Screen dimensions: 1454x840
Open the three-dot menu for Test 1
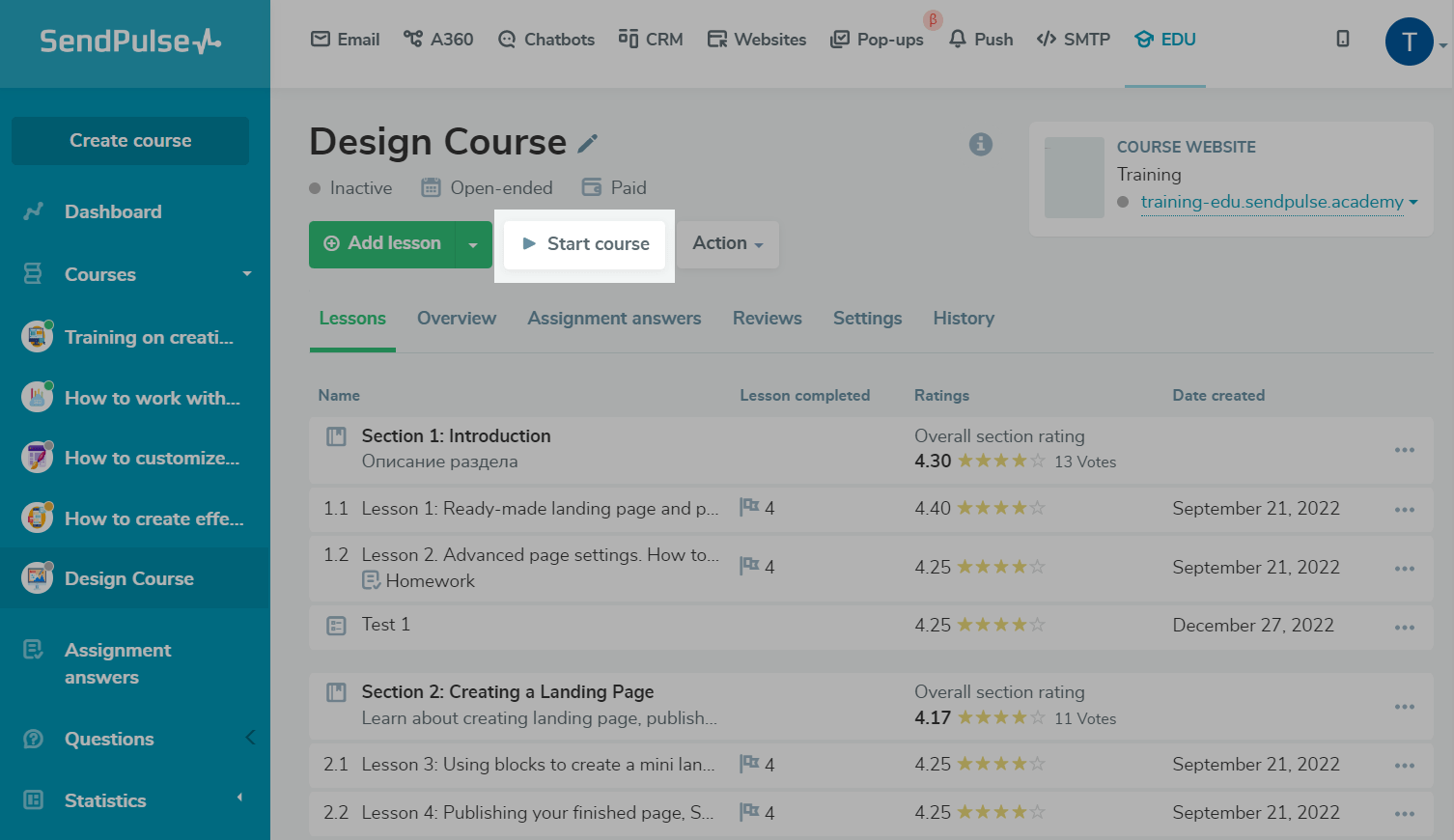pos(1404,628)
